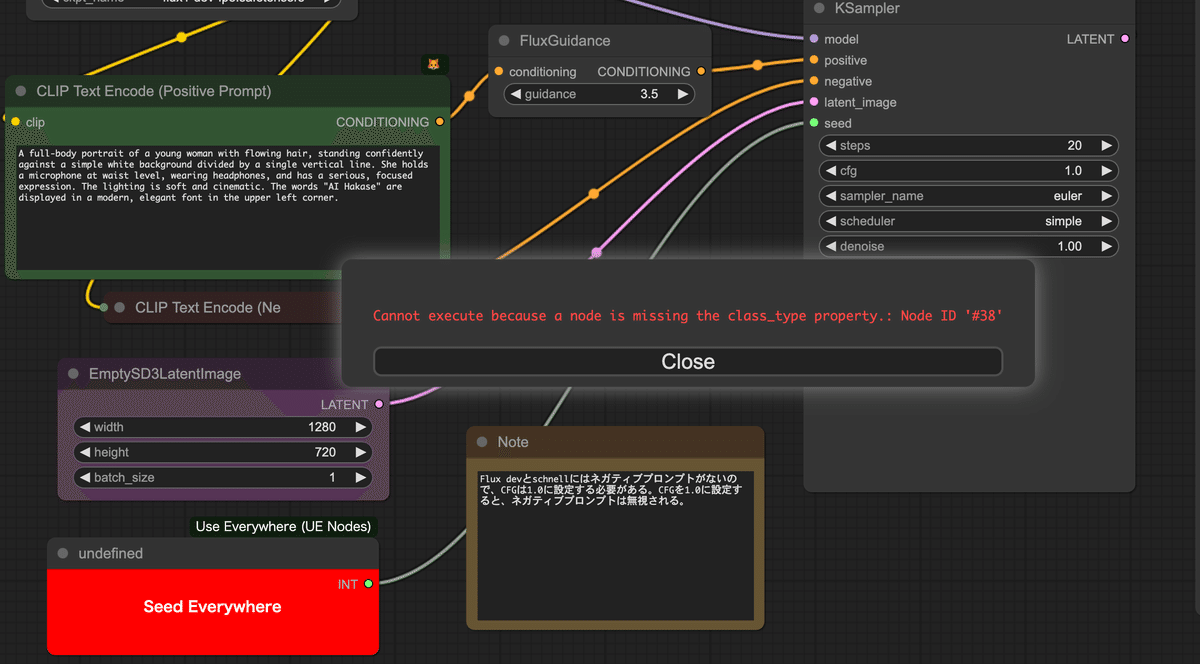Click the KSampler LATENT output socket
Screen dimensions: 1200x664
(x=1125, y=39)
